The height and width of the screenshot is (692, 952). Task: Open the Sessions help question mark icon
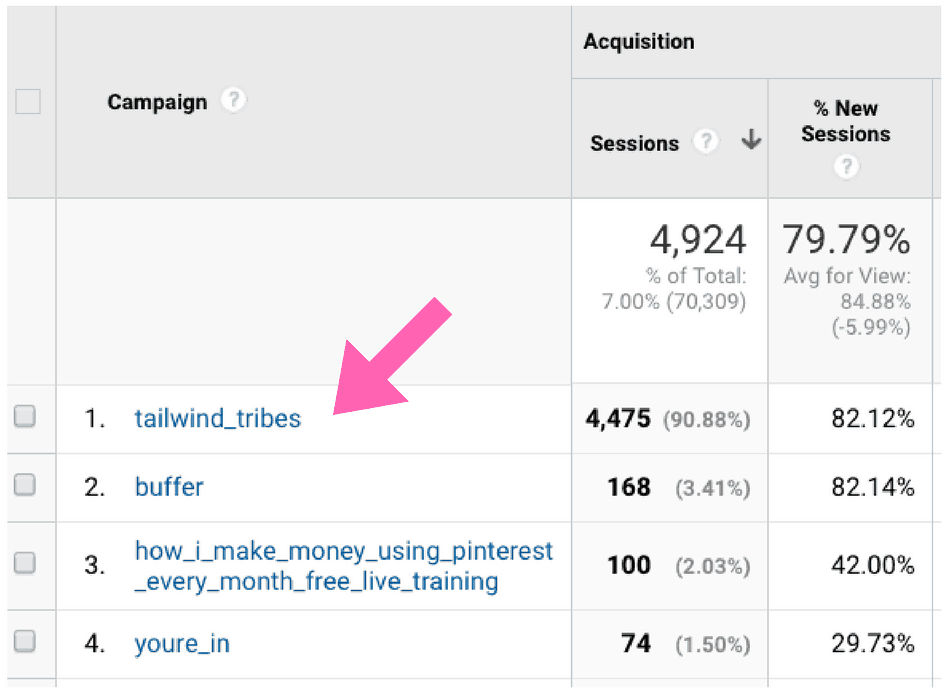tap(706, 141)
